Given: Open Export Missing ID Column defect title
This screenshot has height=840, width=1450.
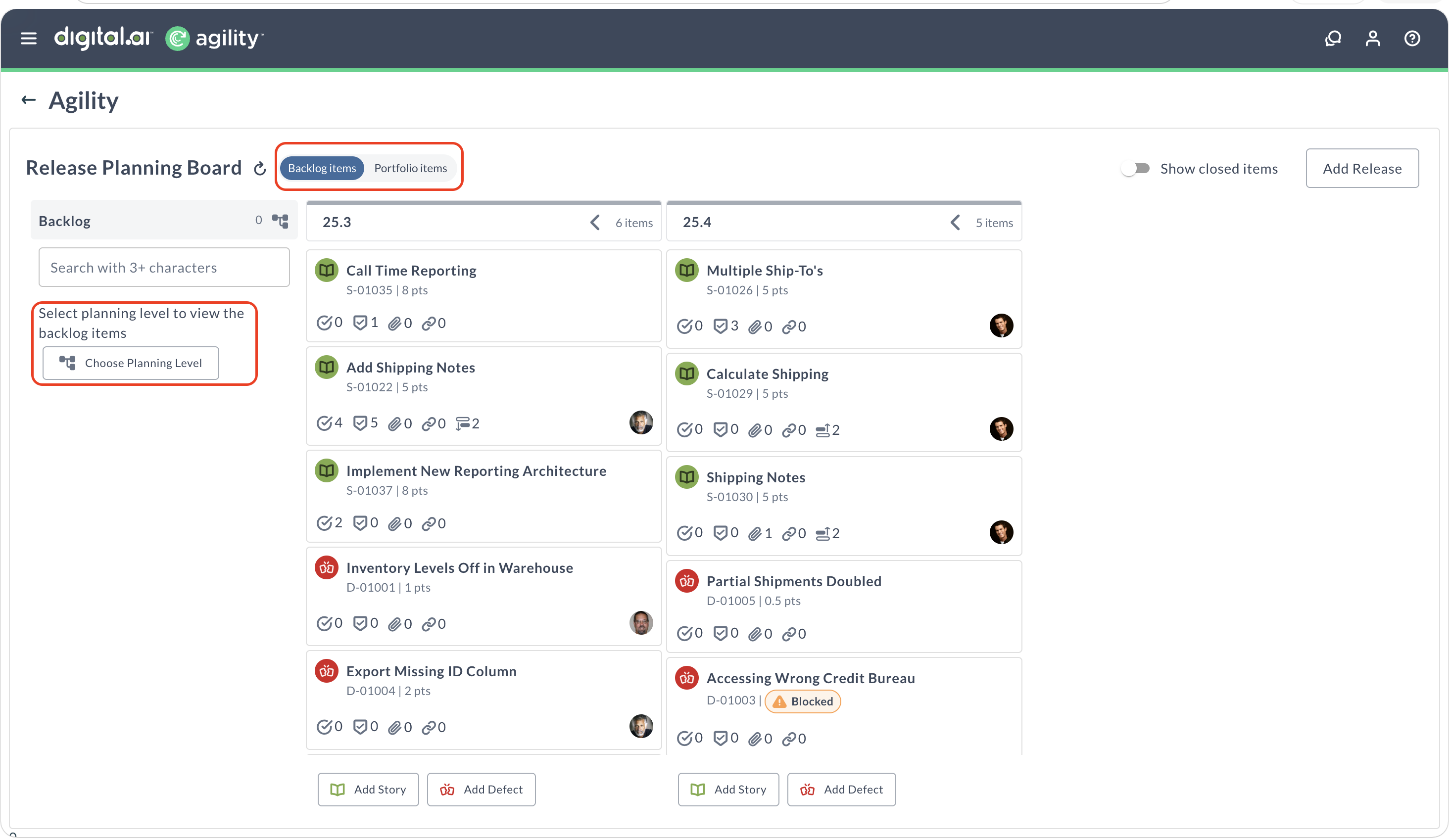Looking at the screenshot, I should (x=431, y=671).
